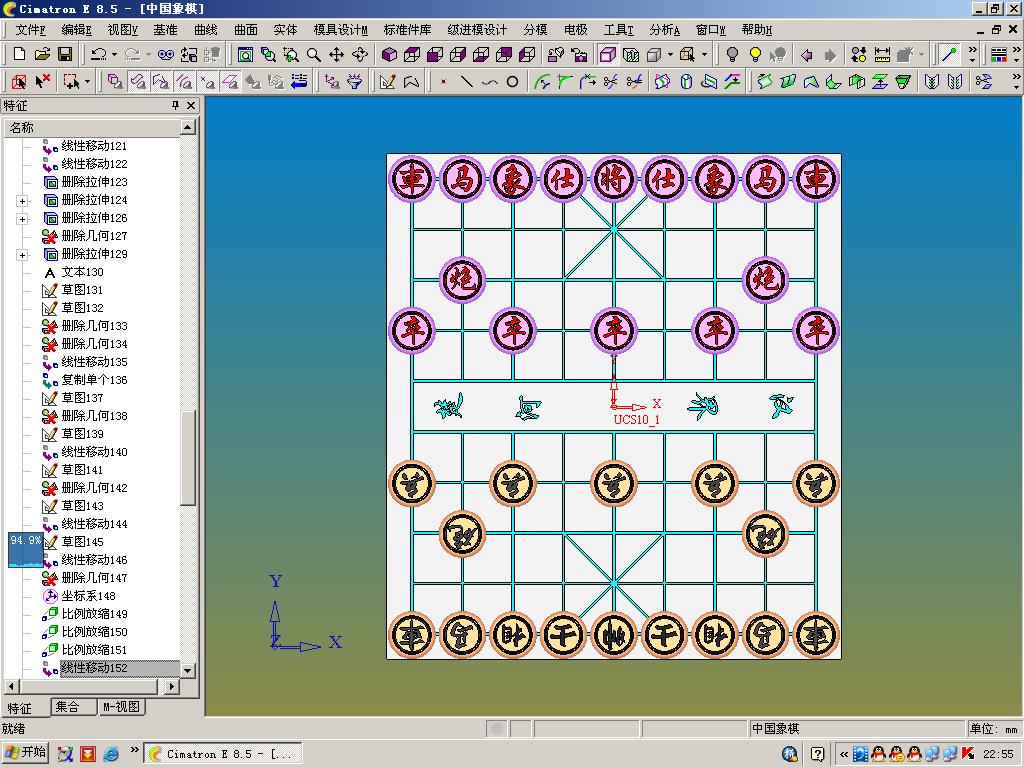Click the help question mark tray icon
The image size is (1024, 768).
coord(816,754)
